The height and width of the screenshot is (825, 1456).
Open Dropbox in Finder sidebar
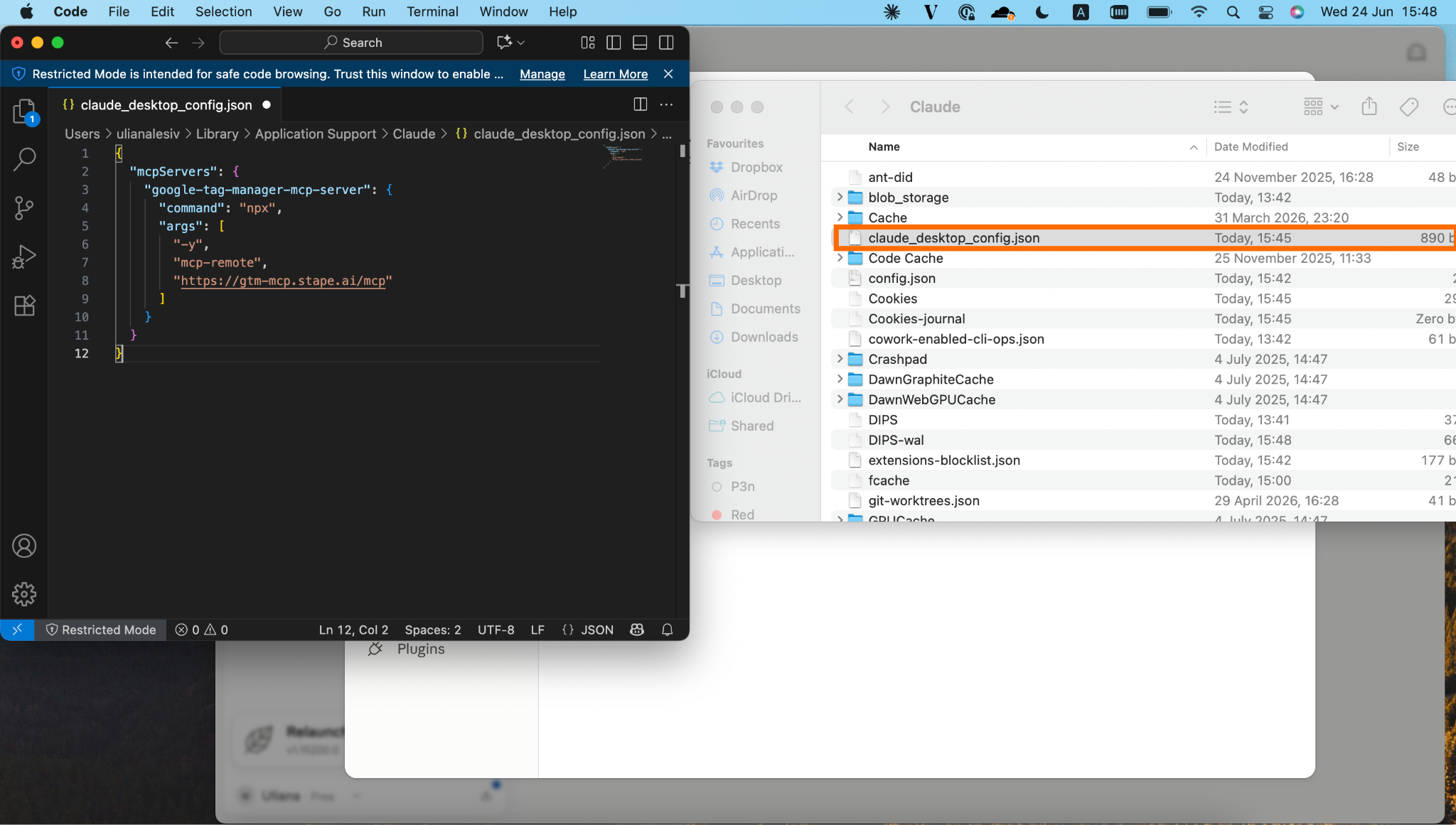click(x=755, y=167)
